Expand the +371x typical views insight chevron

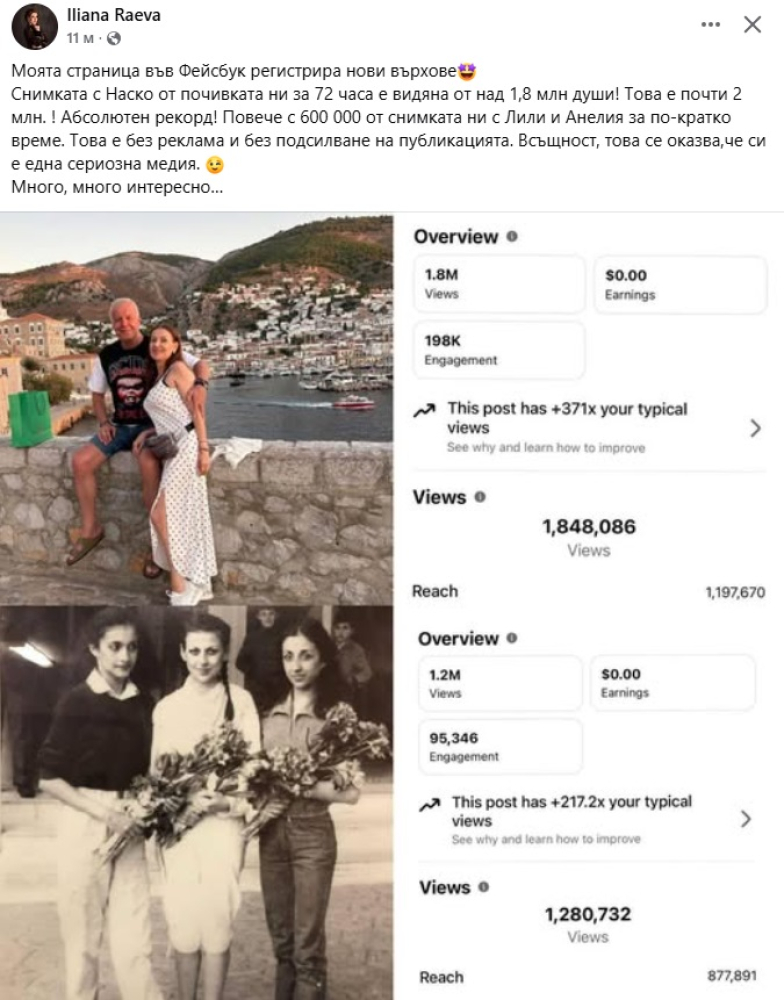[x=755, y=428]
